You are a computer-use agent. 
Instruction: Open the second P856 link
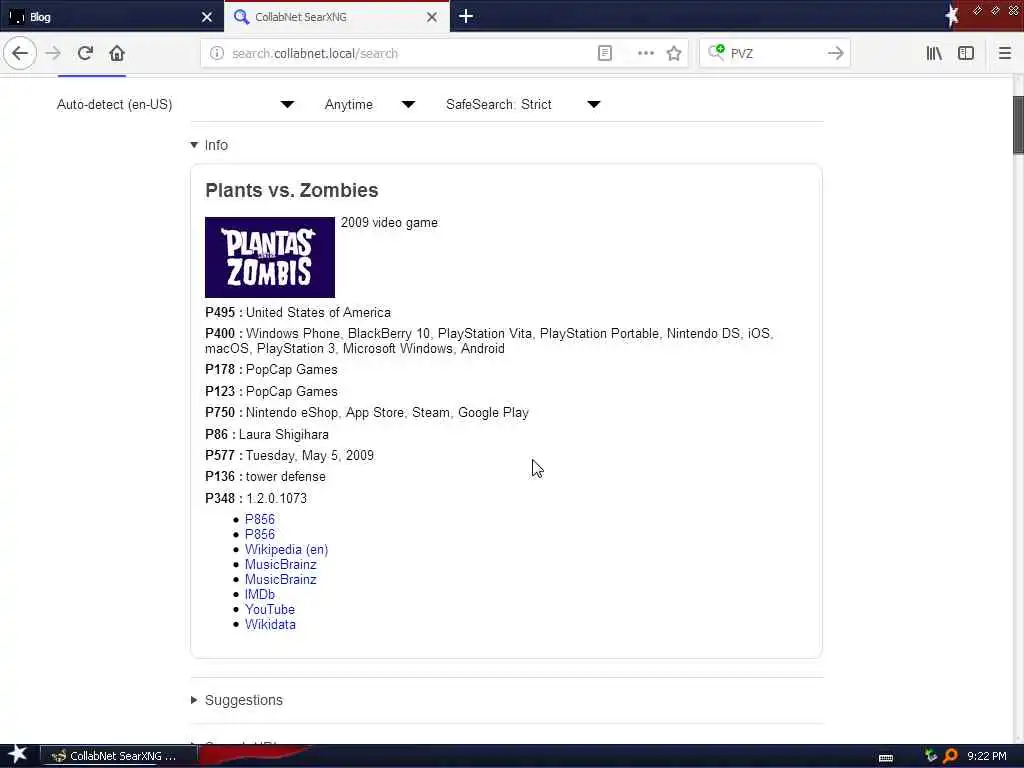(259, 534)
